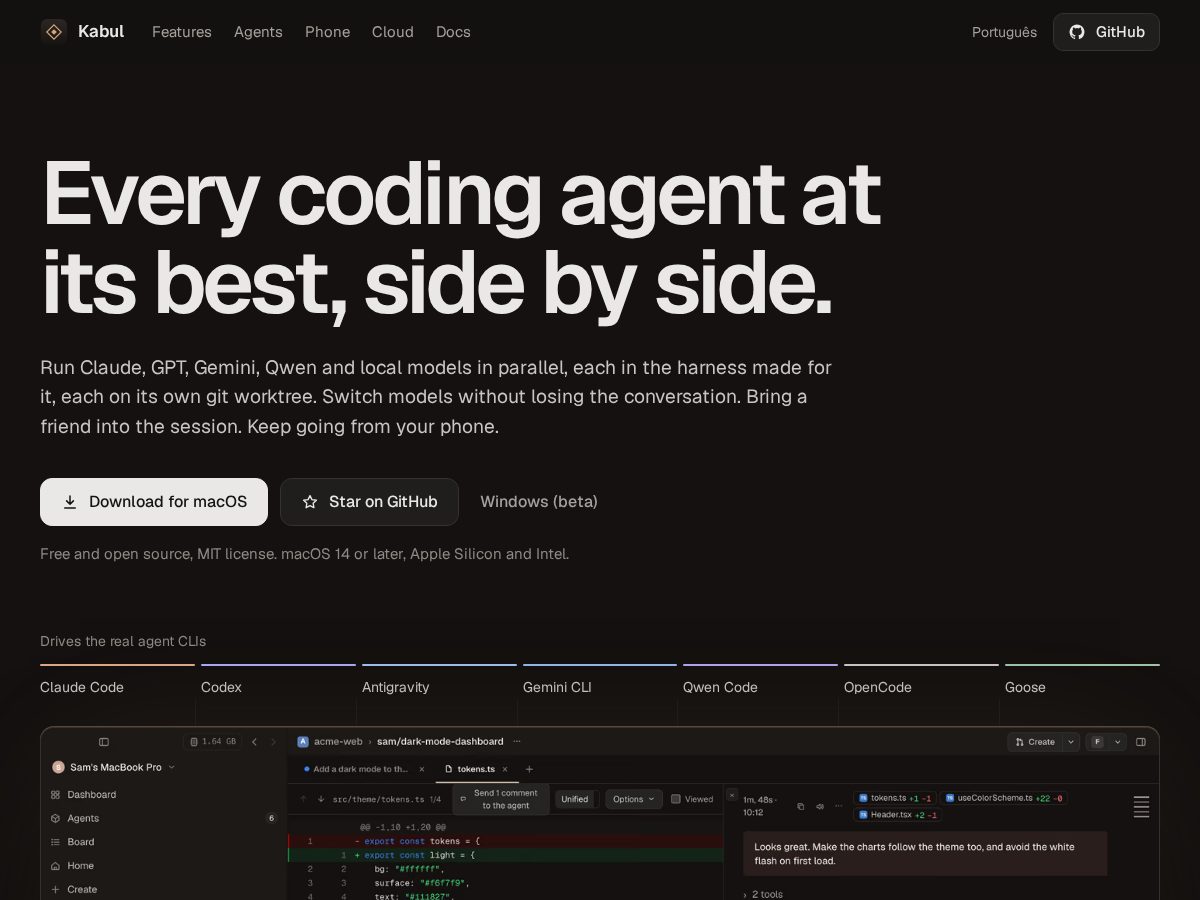
Task: Jump to next diff with down arrow
Action: 321,799
